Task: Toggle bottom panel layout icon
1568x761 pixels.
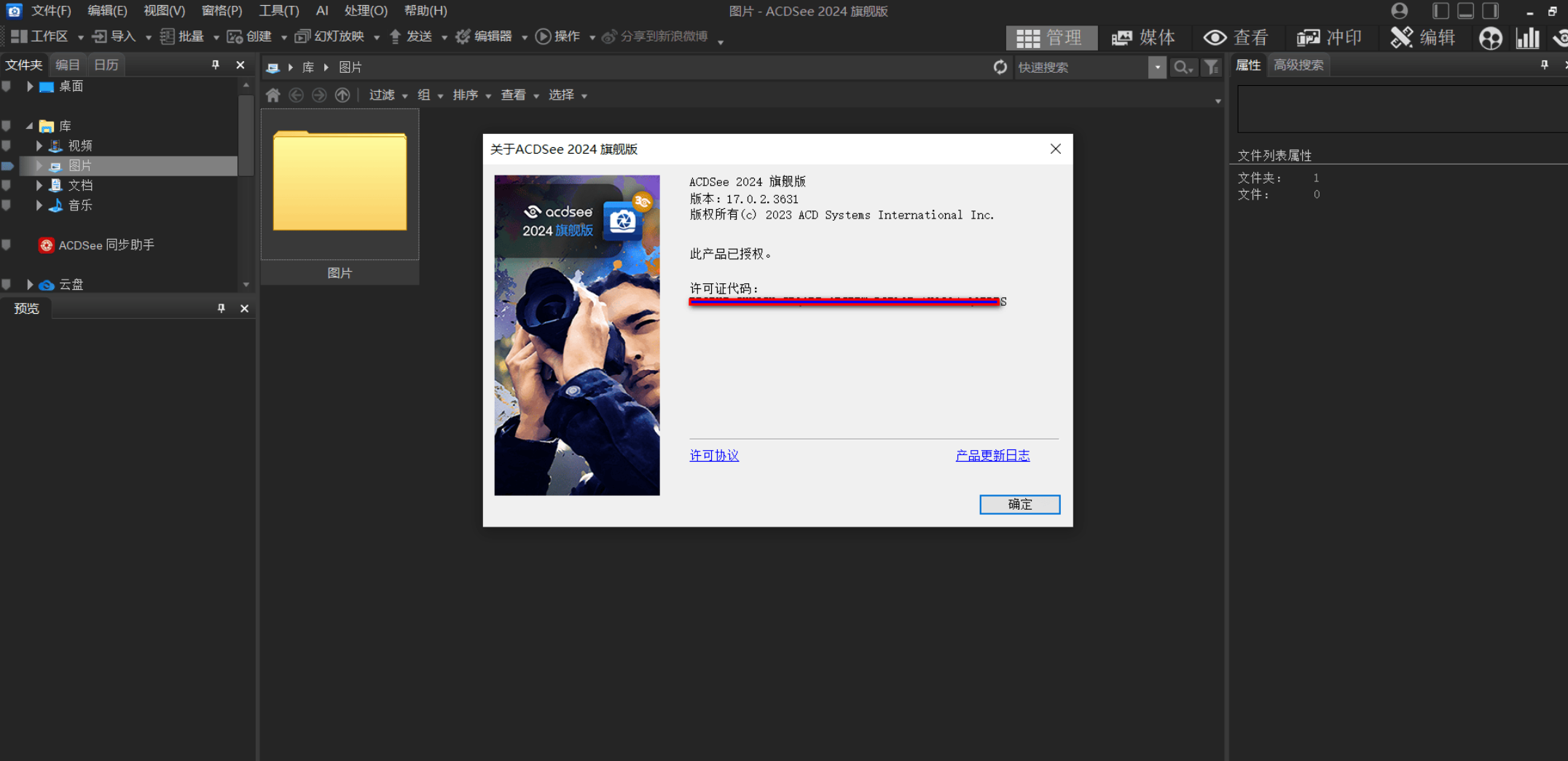Action: point(1466,11)
